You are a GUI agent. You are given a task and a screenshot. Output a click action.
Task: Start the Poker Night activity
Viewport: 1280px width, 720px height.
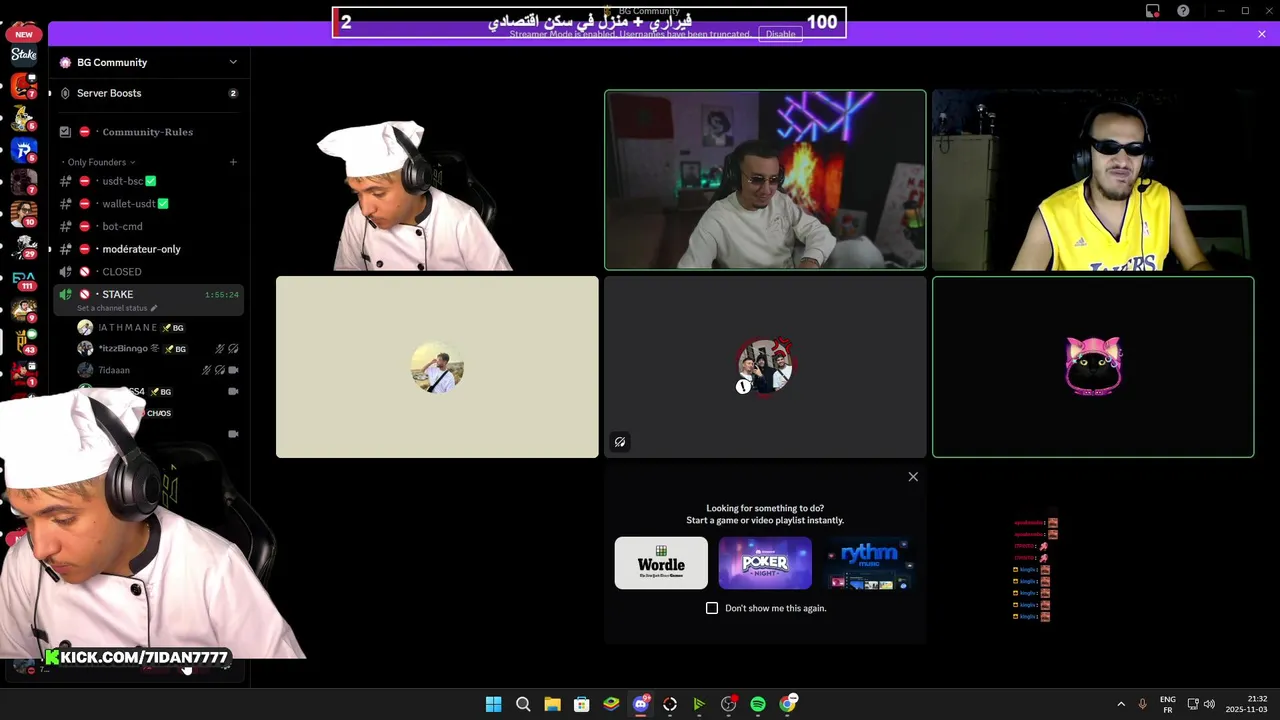click(765, 563)
